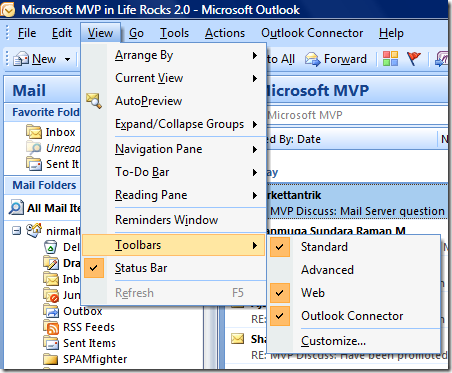Toggle the Standard toolbar checkmark

[280, 247]
